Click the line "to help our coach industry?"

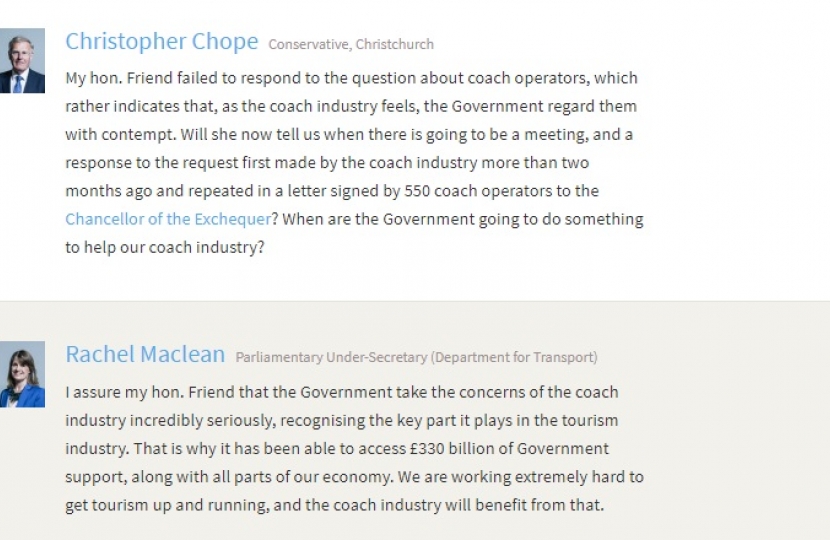coord(165,246)
